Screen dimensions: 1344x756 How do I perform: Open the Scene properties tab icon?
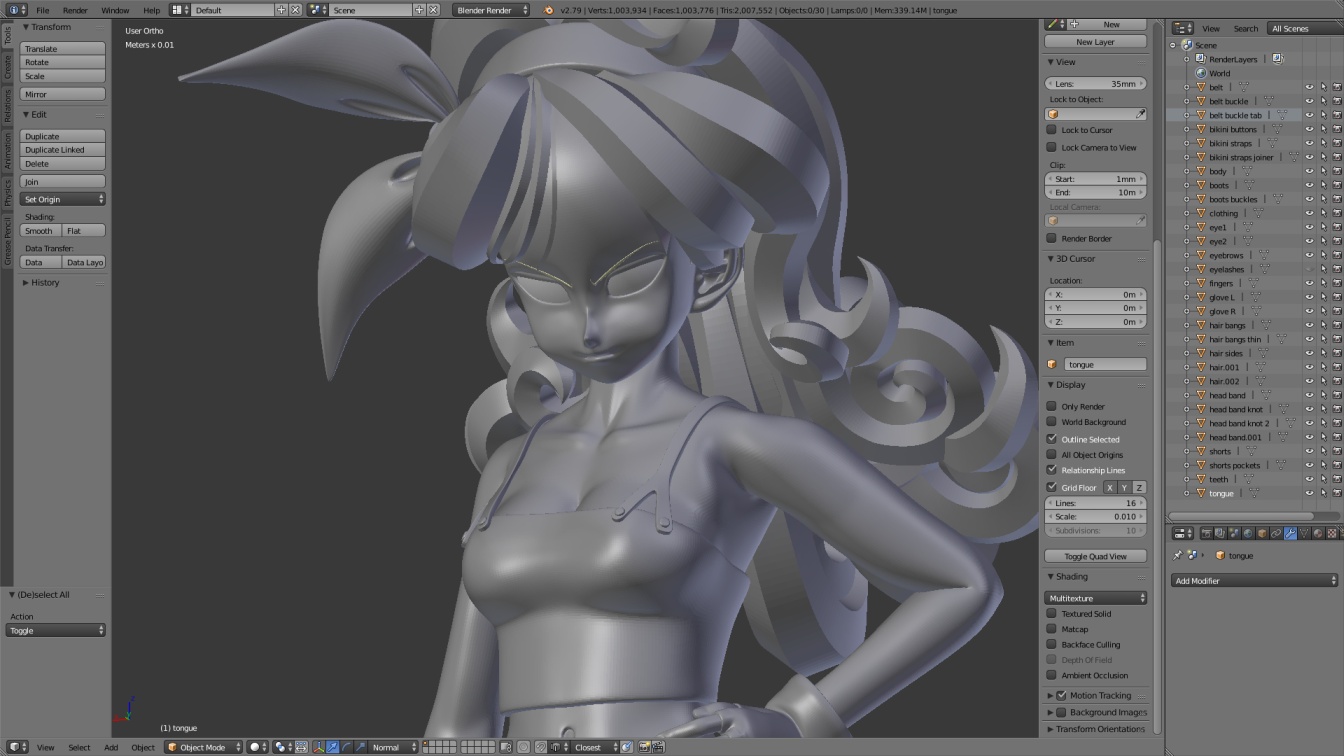coord(1234,533)
